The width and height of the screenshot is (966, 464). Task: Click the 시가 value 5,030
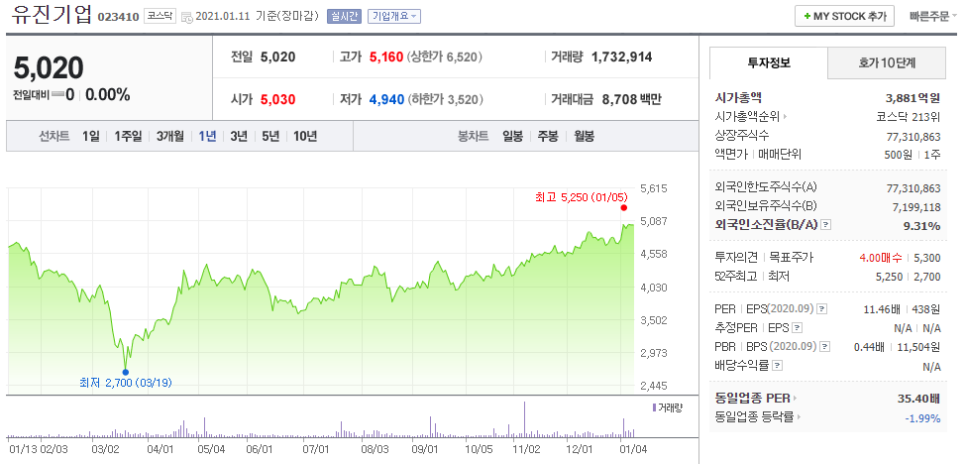[x=278, y=99]
